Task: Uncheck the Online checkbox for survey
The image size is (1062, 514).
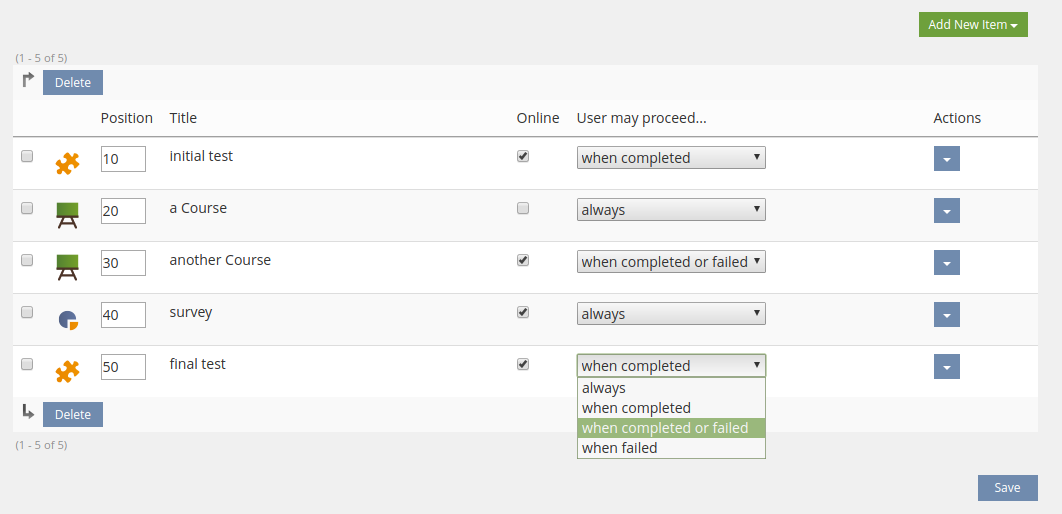Action: [x=522, y=312]
